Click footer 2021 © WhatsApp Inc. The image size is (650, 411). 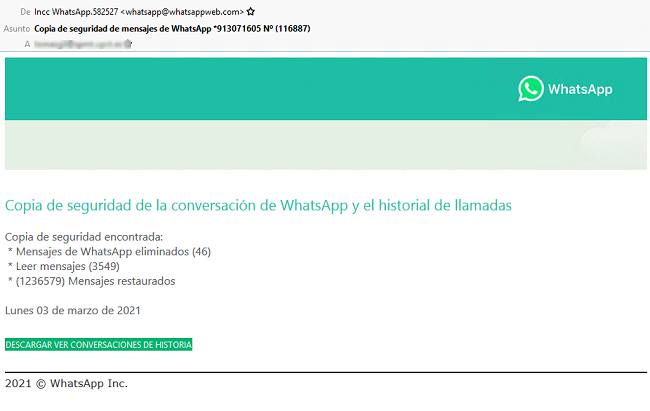click(66, 384)
